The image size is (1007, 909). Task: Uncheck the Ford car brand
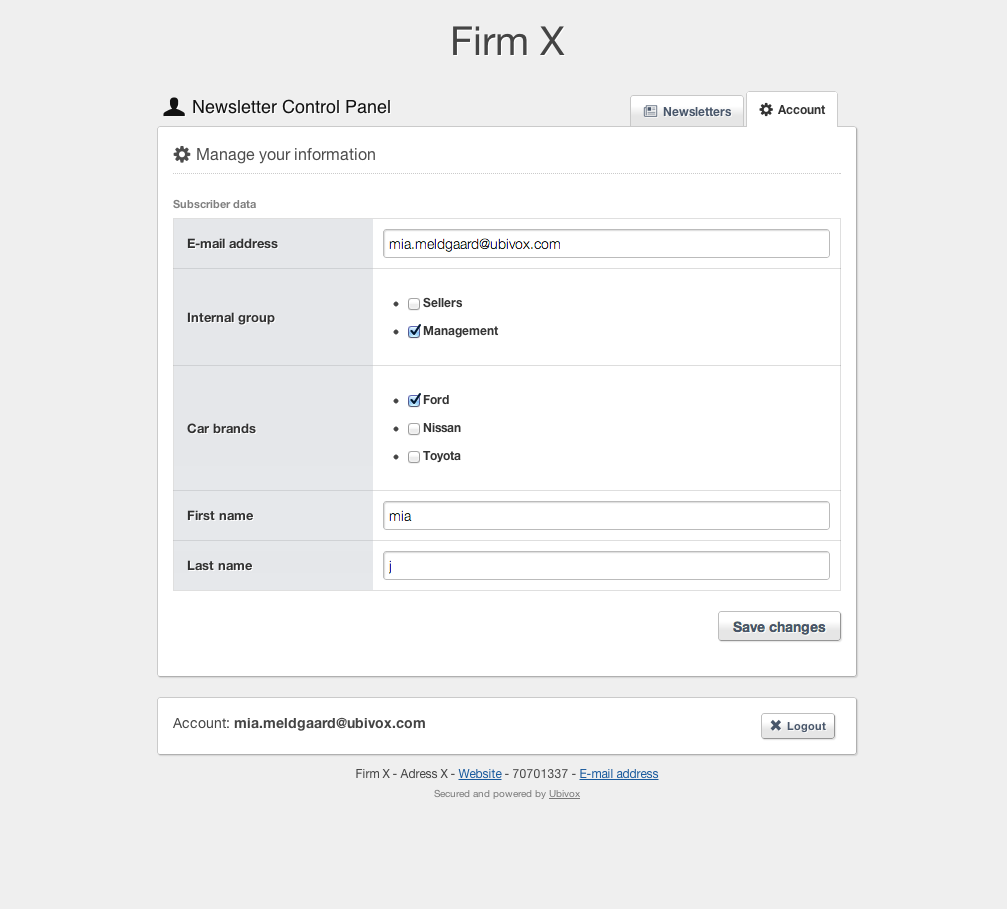(414, 400)
